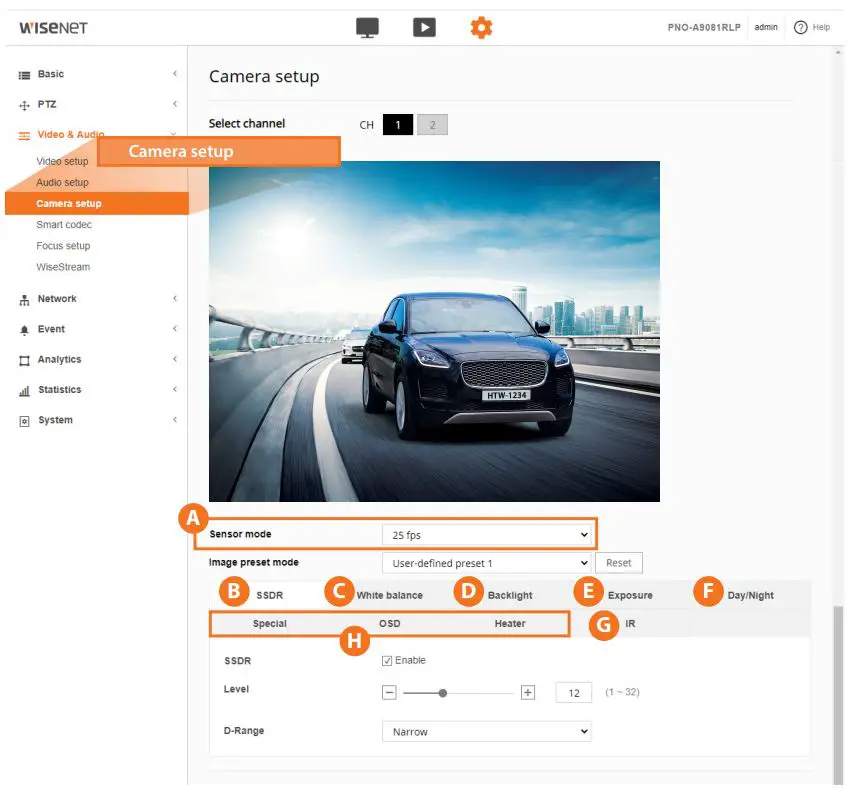Toggle the SSDR Enable checkbox

[387, 660]
